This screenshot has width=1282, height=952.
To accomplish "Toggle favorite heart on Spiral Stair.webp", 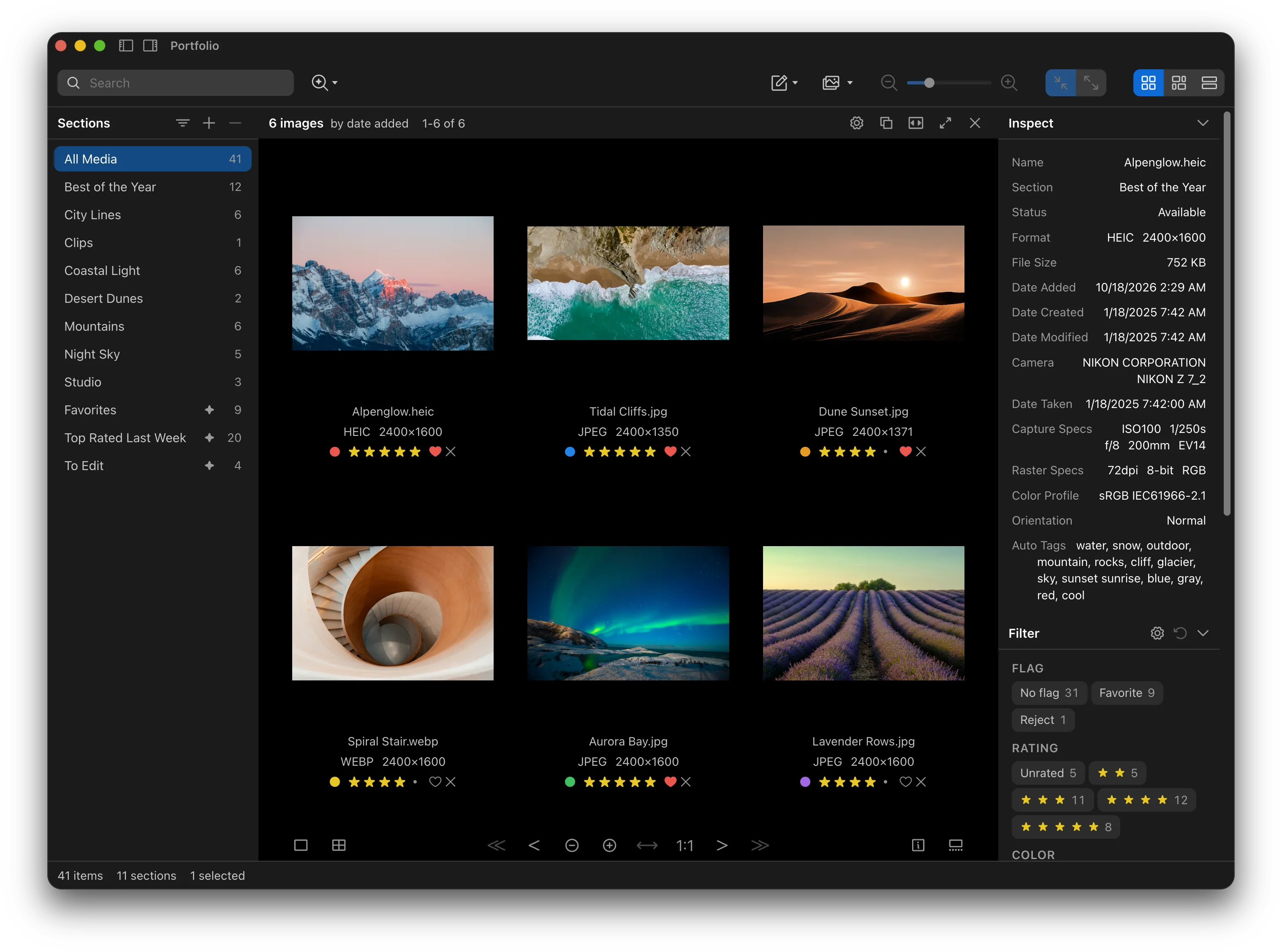I will 435,781.
